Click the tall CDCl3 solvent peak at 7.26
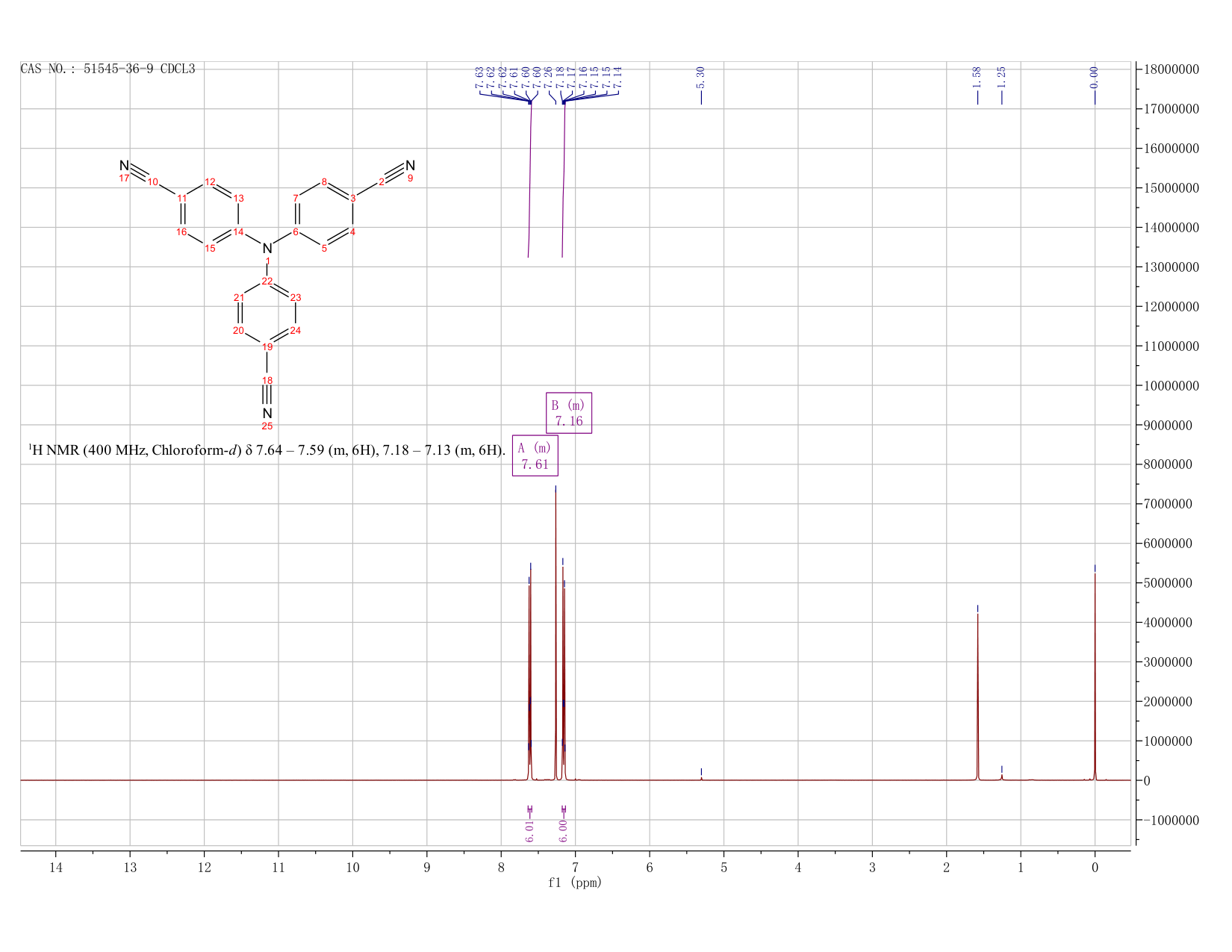 pyautogui.click(x=556, y=635)
